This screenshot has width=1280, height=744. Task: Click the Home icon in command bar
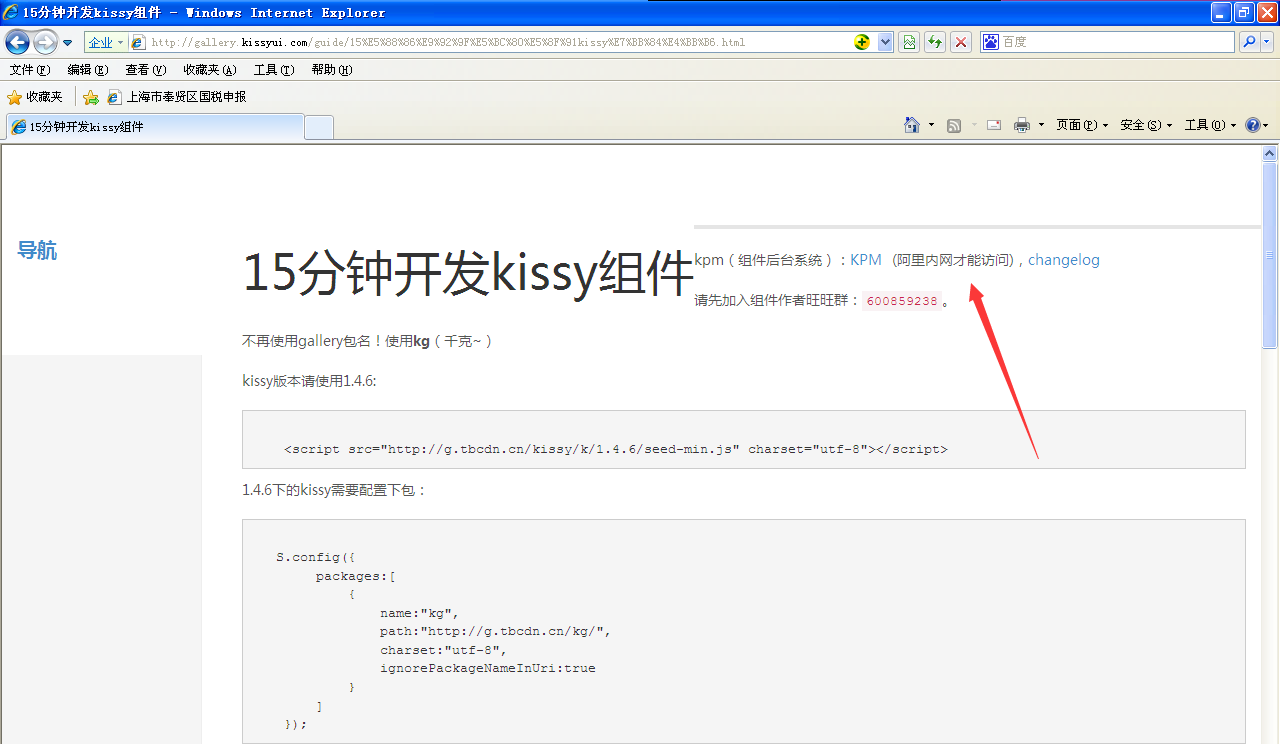[911, 125]
